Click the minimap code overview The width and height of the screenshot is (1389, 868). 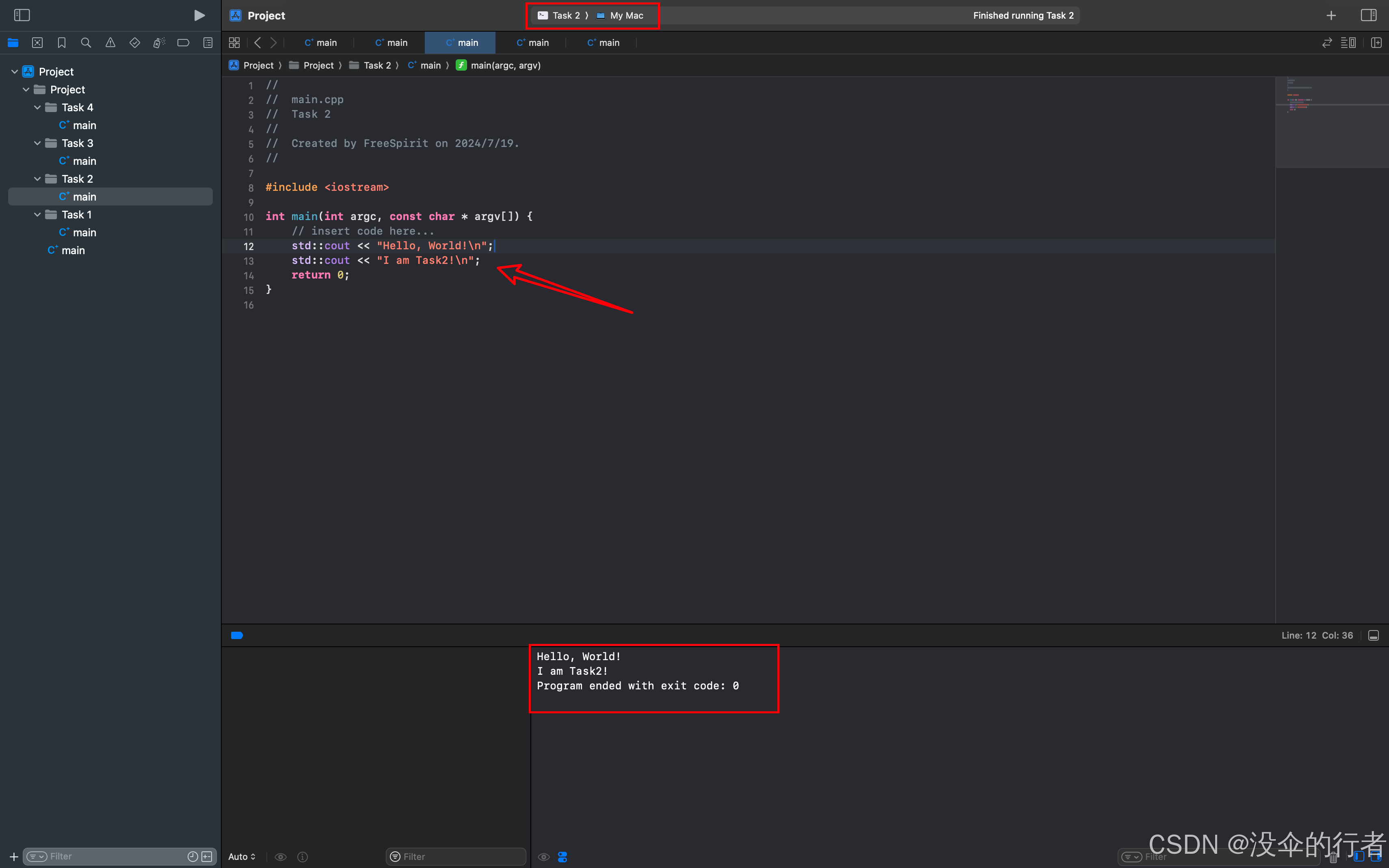(x=1332, y=122)
